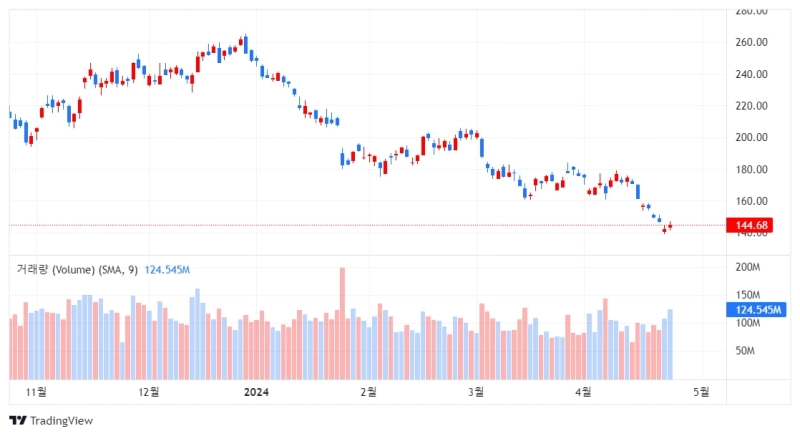Select the 12월 time axis label
Viewport: 800px width, 436px height.
point(149,392)
